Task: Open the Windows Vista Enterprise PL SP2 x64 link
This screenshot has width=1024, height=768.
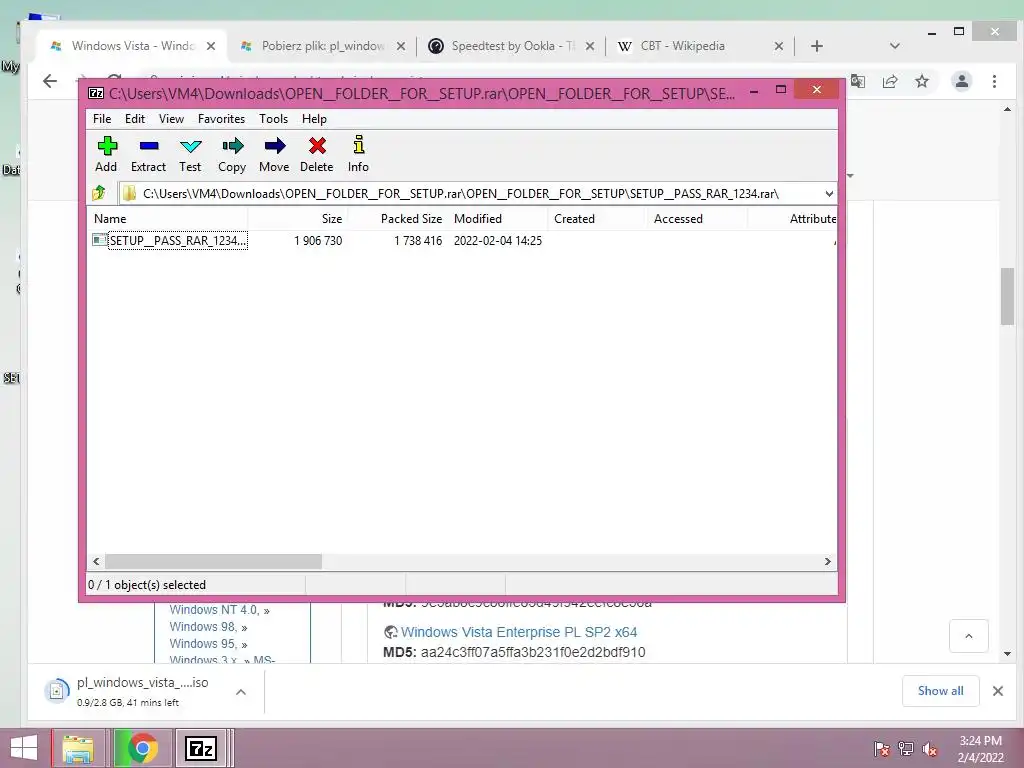Action: click(x=519, y=632)
